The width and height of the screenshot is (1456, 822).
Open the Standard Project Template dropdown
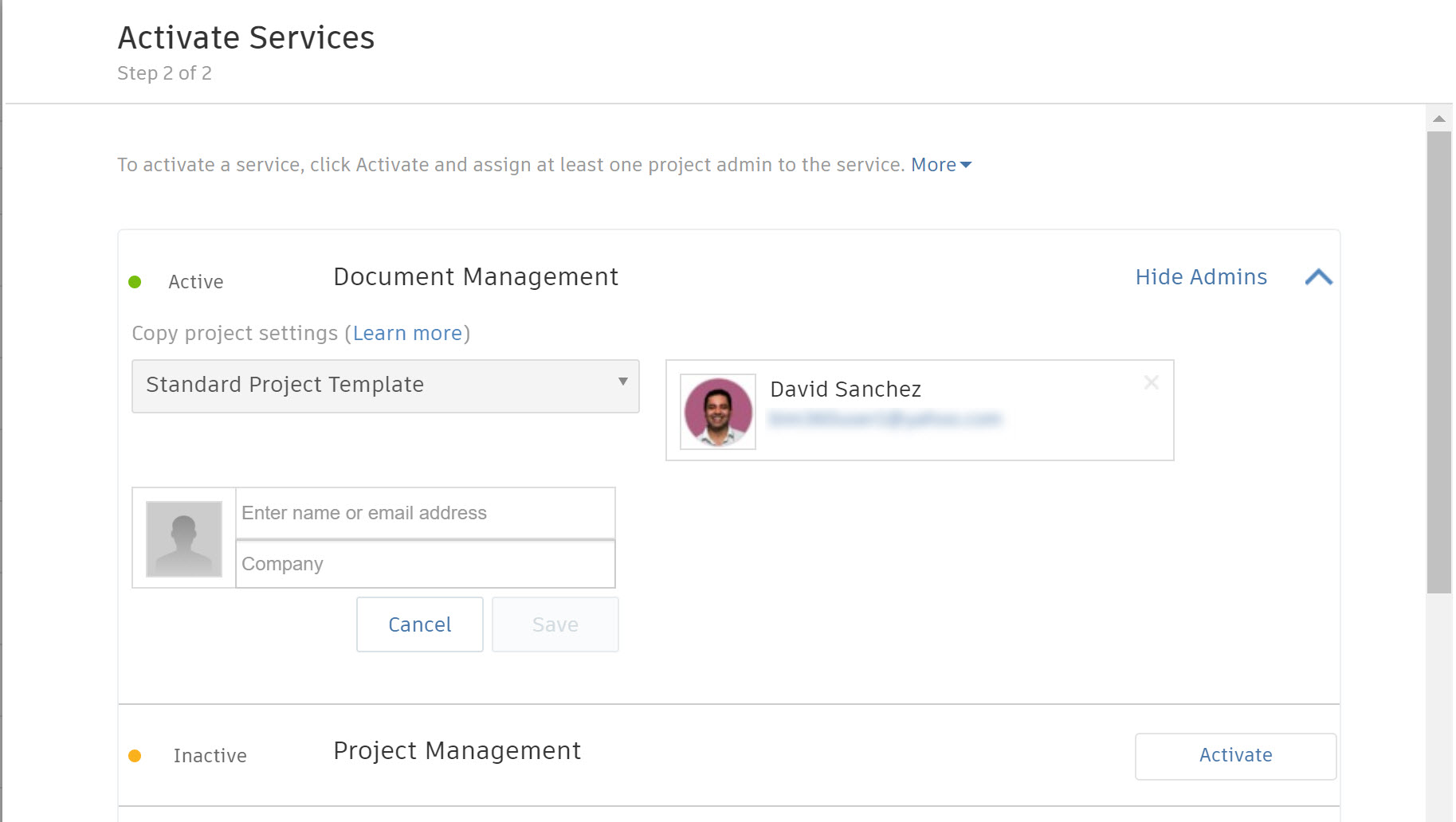tap(385, 386)
